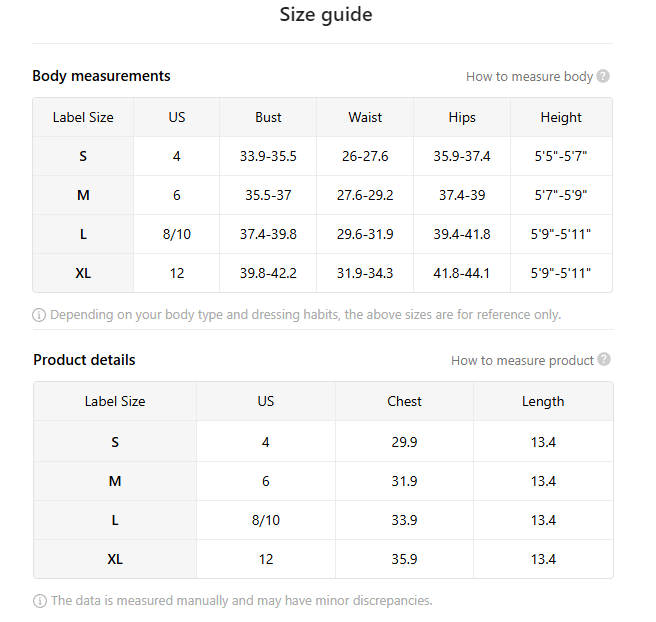
Task: Open the How to measure product link
Action: pyautogui.click(x=522, y=360)
